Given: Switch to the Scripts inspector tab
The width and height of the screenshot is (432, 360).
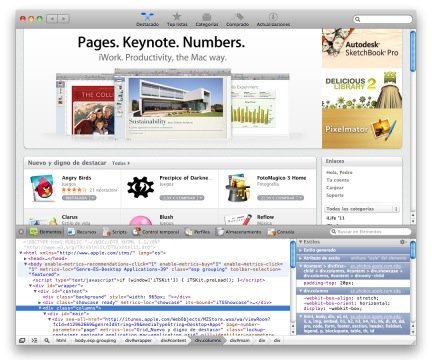Looking at the screenshot, I should [115, 232].
